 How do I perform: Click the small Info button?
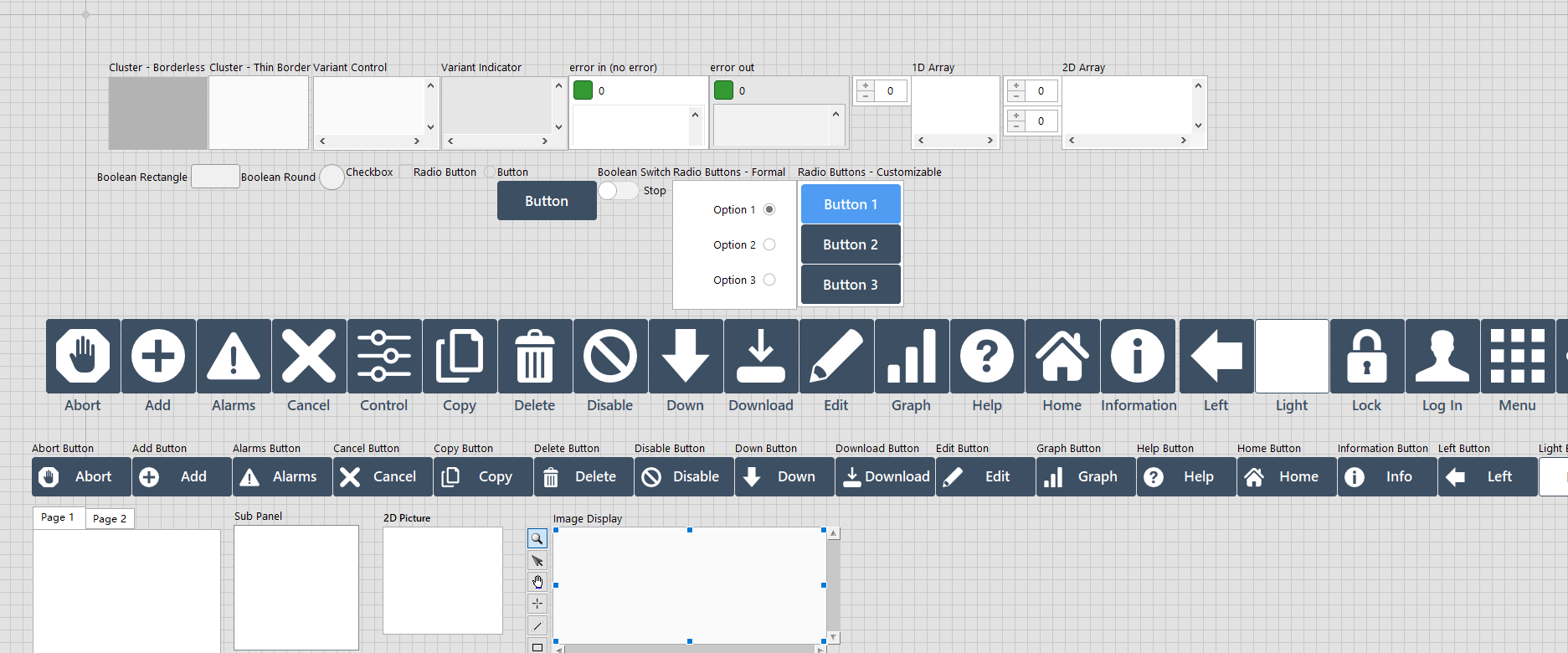[x=1387, y=476]
